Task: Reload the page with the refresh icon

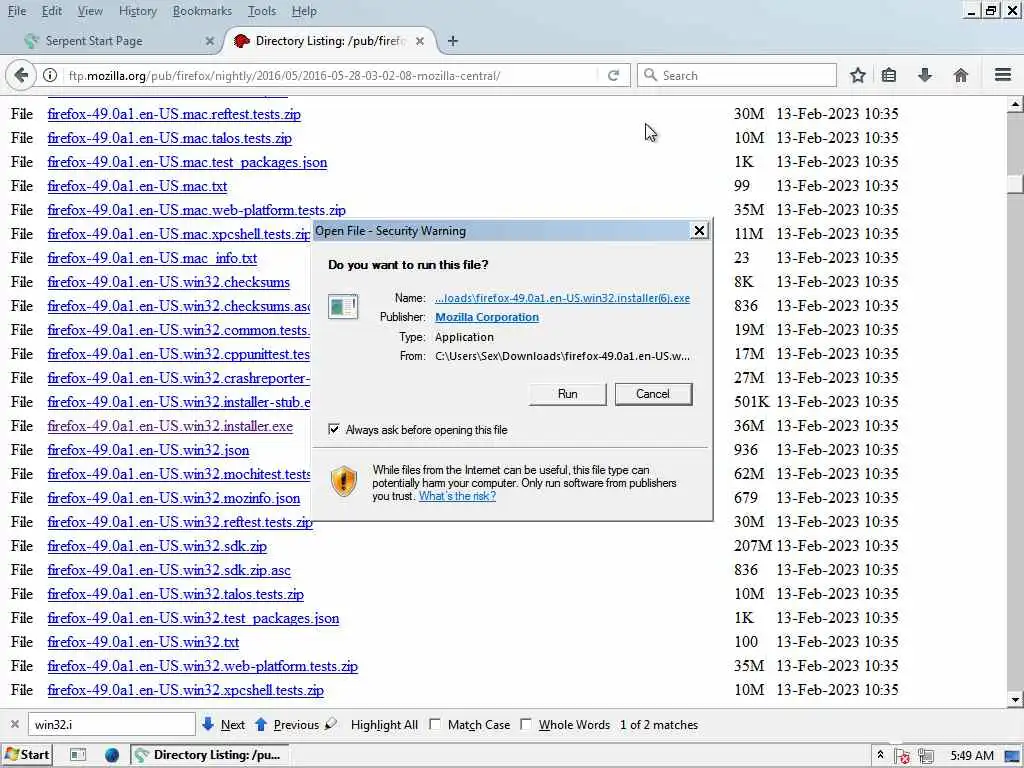Action: click(613, 76)
